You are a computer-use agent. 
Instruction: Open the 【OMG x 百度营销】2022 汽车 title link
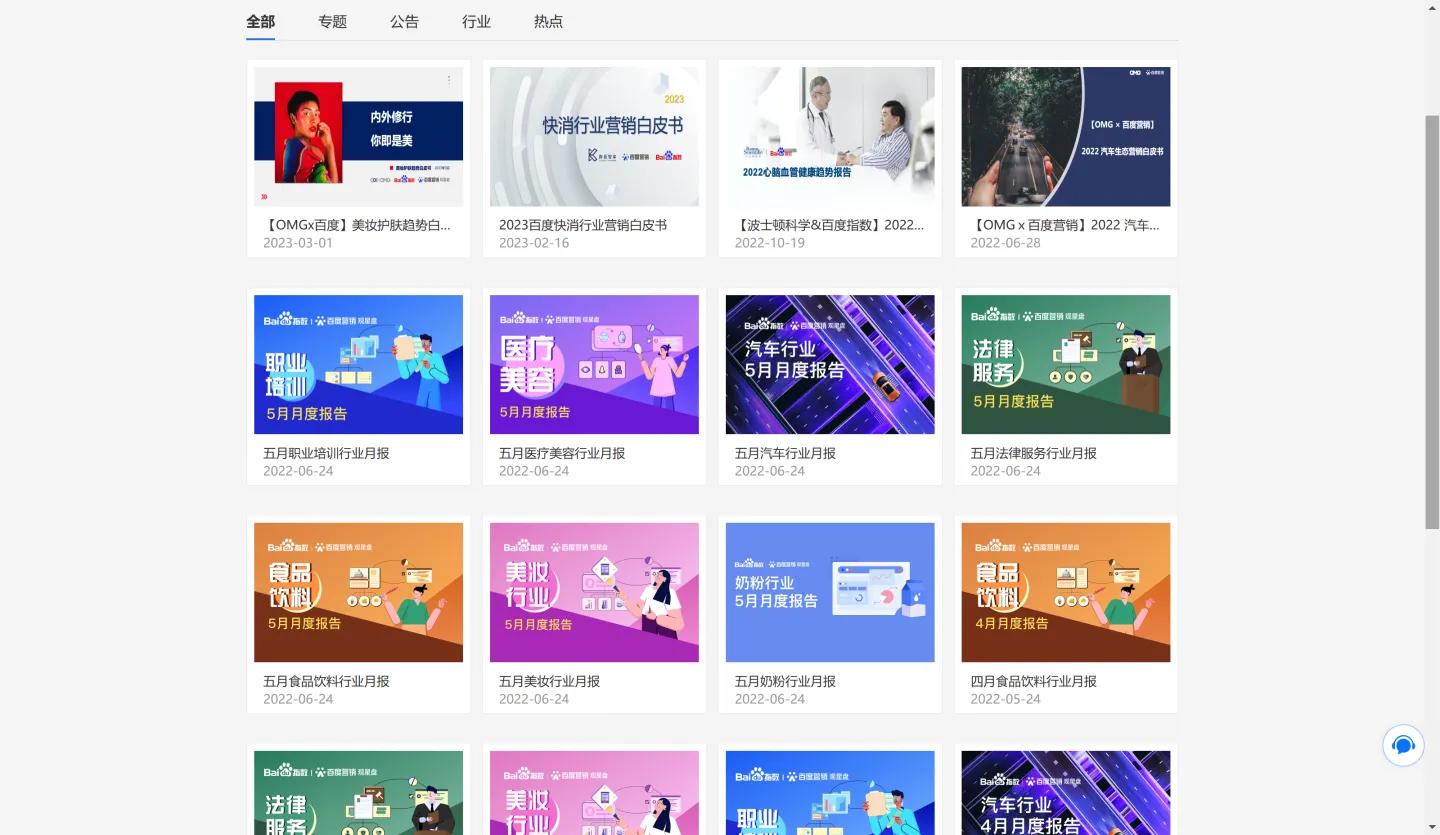pos(1064,225)
